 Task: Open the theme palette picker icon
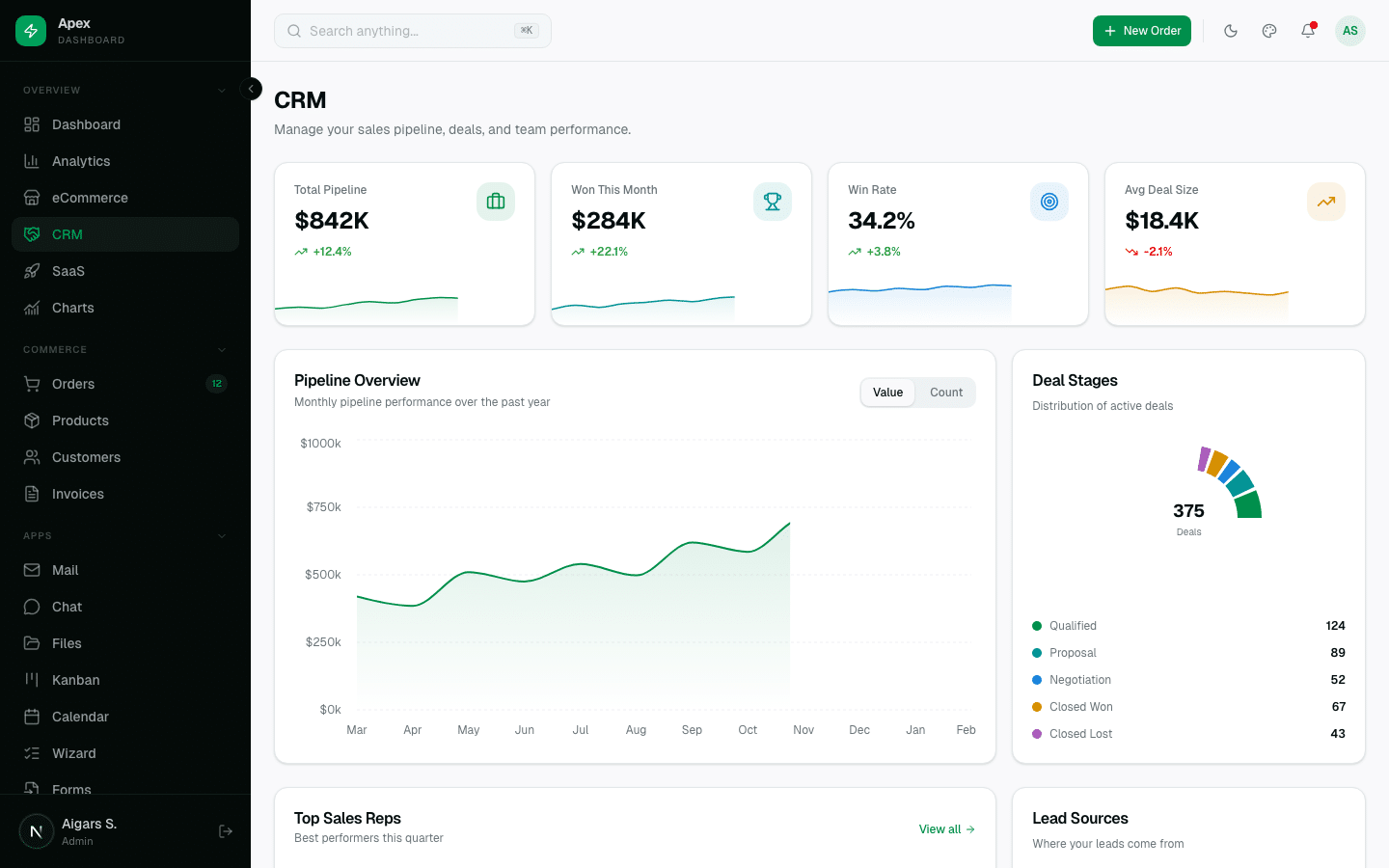[1268, 30]
